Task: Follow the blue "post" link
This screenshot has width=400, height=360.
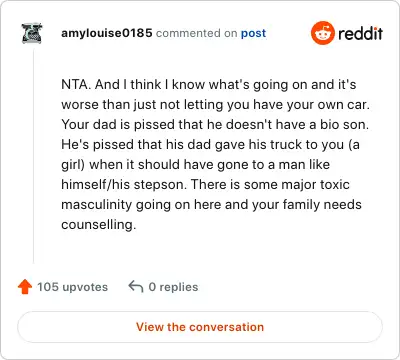Action: pos(253,33)
